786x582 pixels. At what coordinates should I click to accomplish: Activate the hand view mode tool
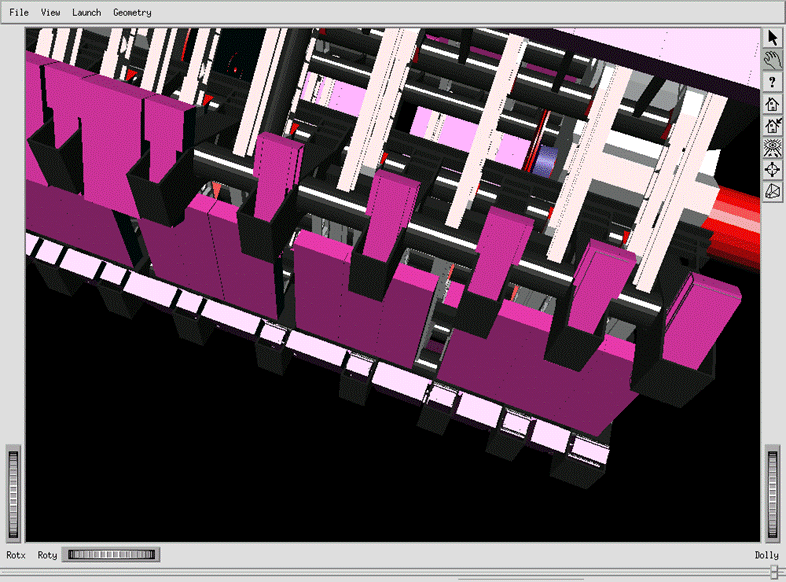click(773, 60)
